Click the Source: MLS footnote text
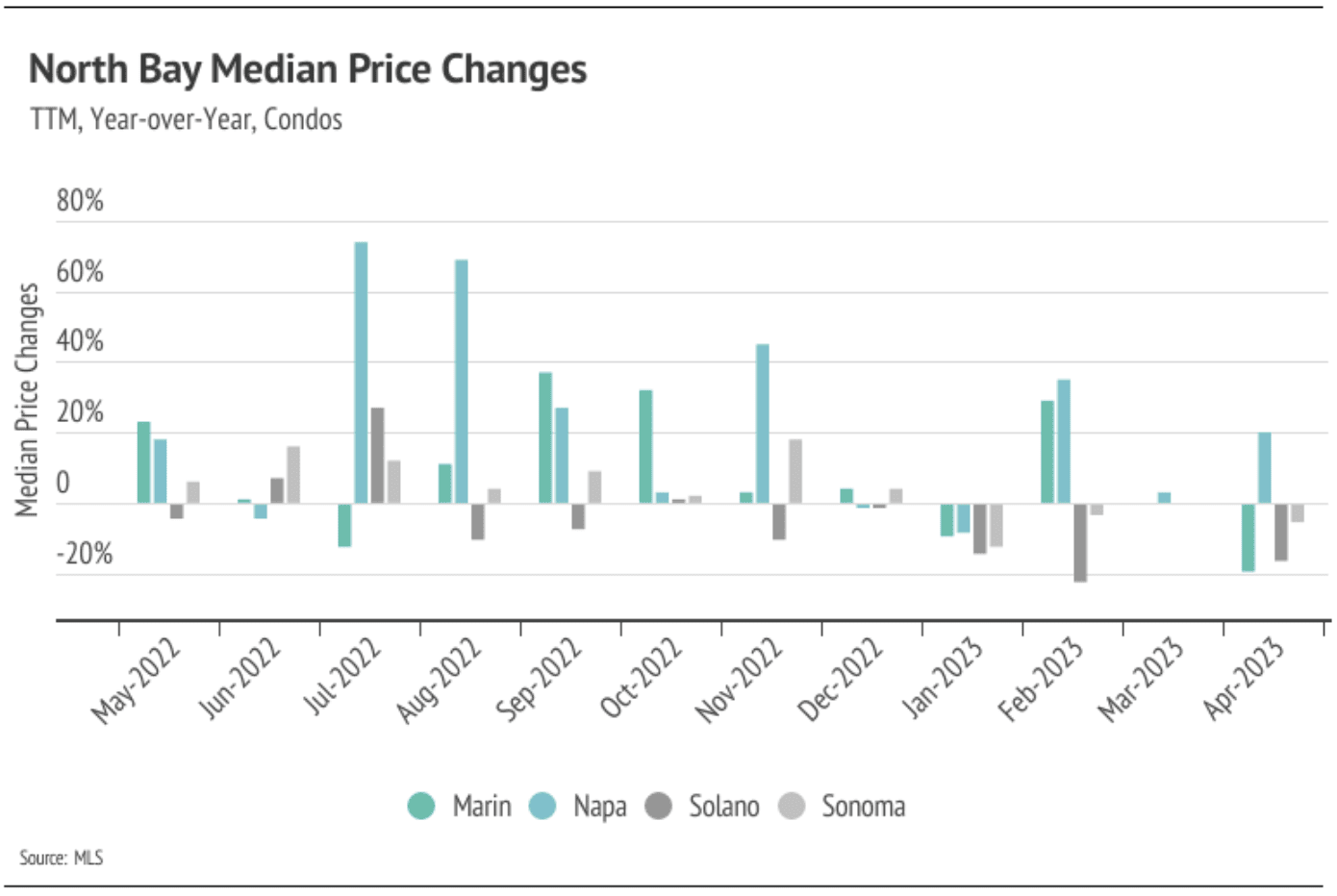The height and width of the screenshot is (896, 1337). tap(61, 858)
